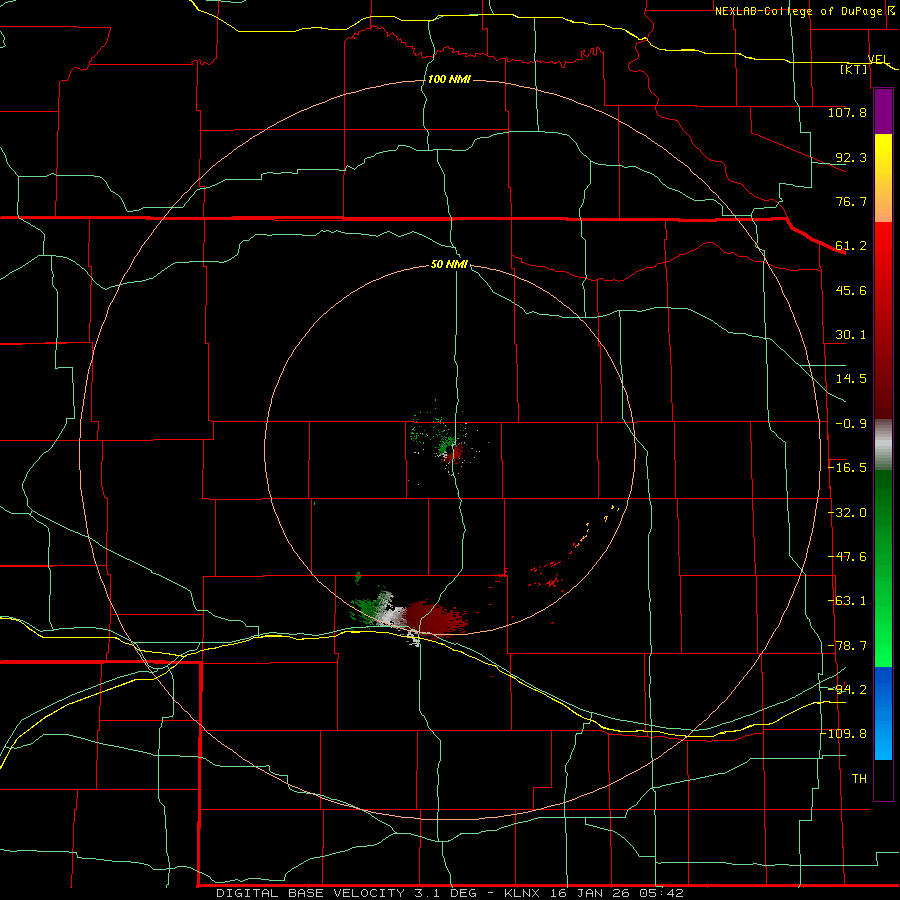Click the blue segment of the velocity color bar
The height and width of the screenshot is (900, 900).
883,713
